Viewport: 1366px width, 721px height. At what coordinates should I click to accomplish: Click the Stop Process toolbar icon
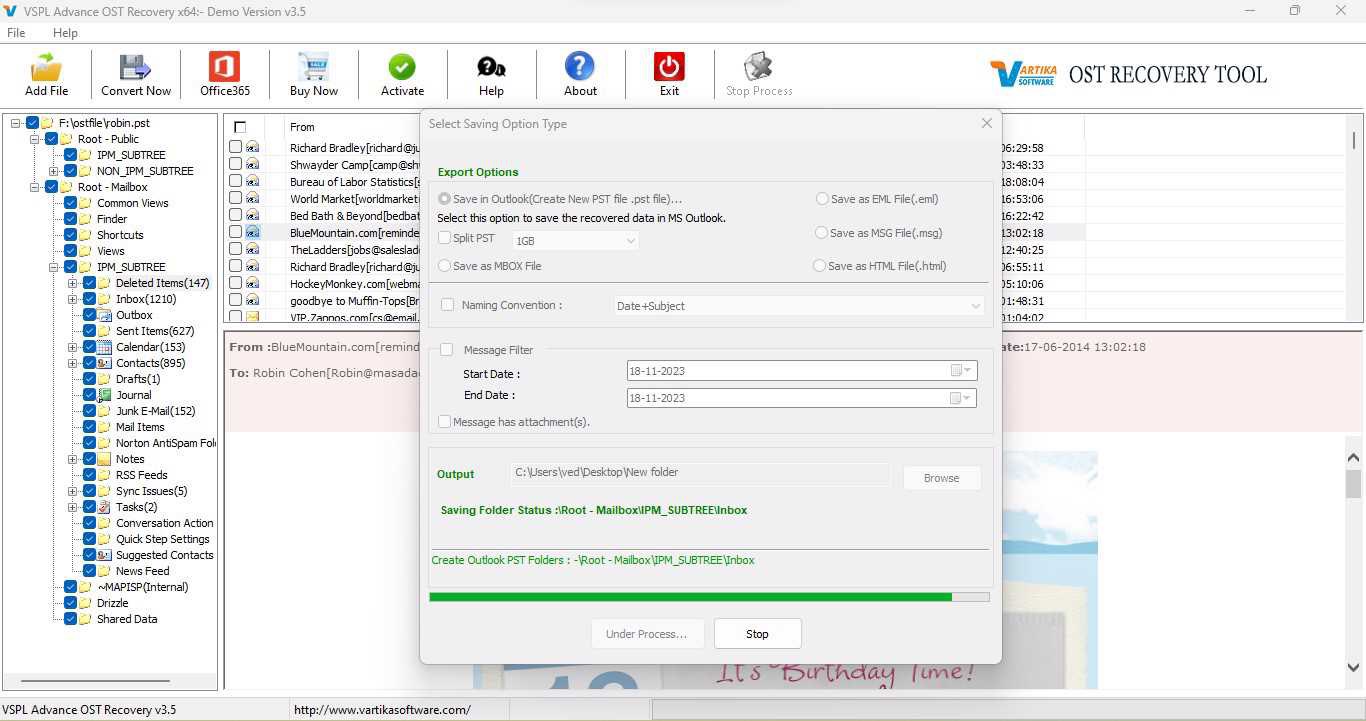click(x=759, y=67)
